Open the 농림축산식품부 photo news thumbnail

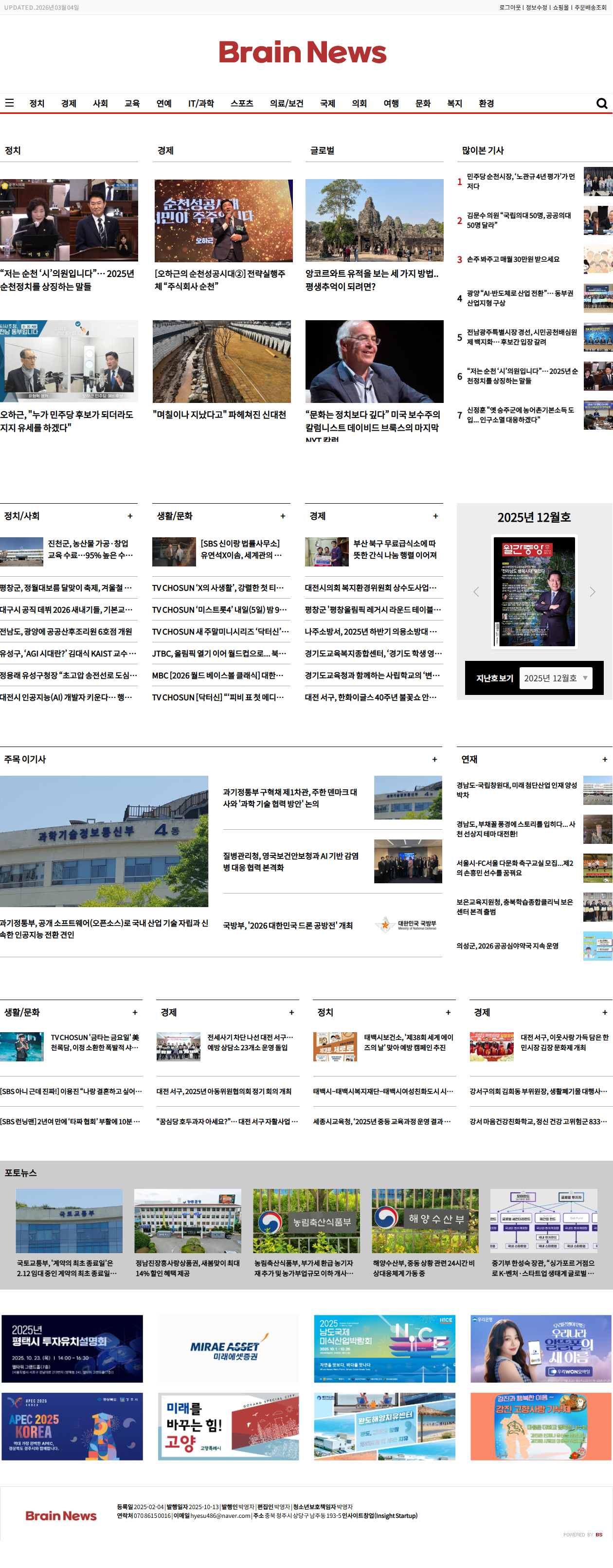coord(306,1221)
